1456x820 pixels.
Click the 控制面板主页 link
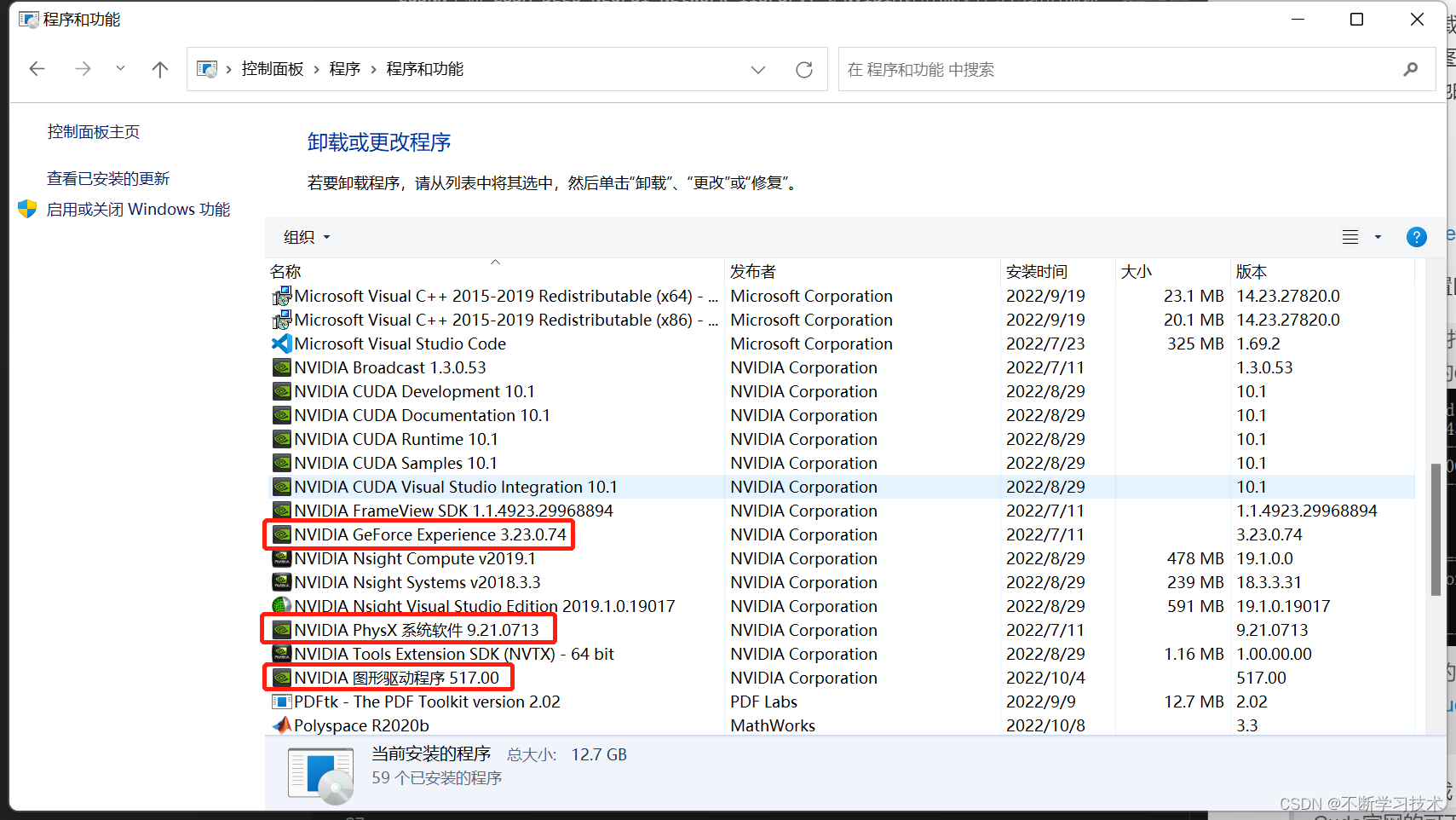coord(94,131)
